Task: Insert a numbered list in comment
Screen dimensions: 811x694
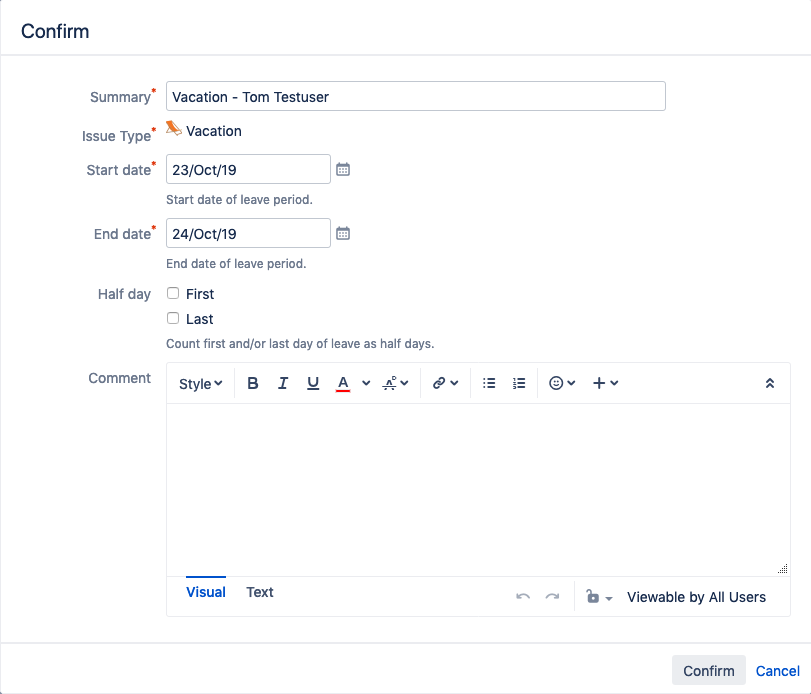Action: [x=519, y=383]
